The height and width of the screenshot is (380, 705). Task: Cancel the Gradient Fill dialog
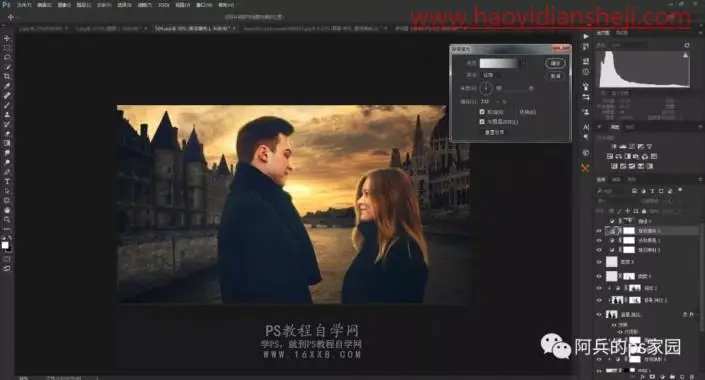[x=556, y=76]
